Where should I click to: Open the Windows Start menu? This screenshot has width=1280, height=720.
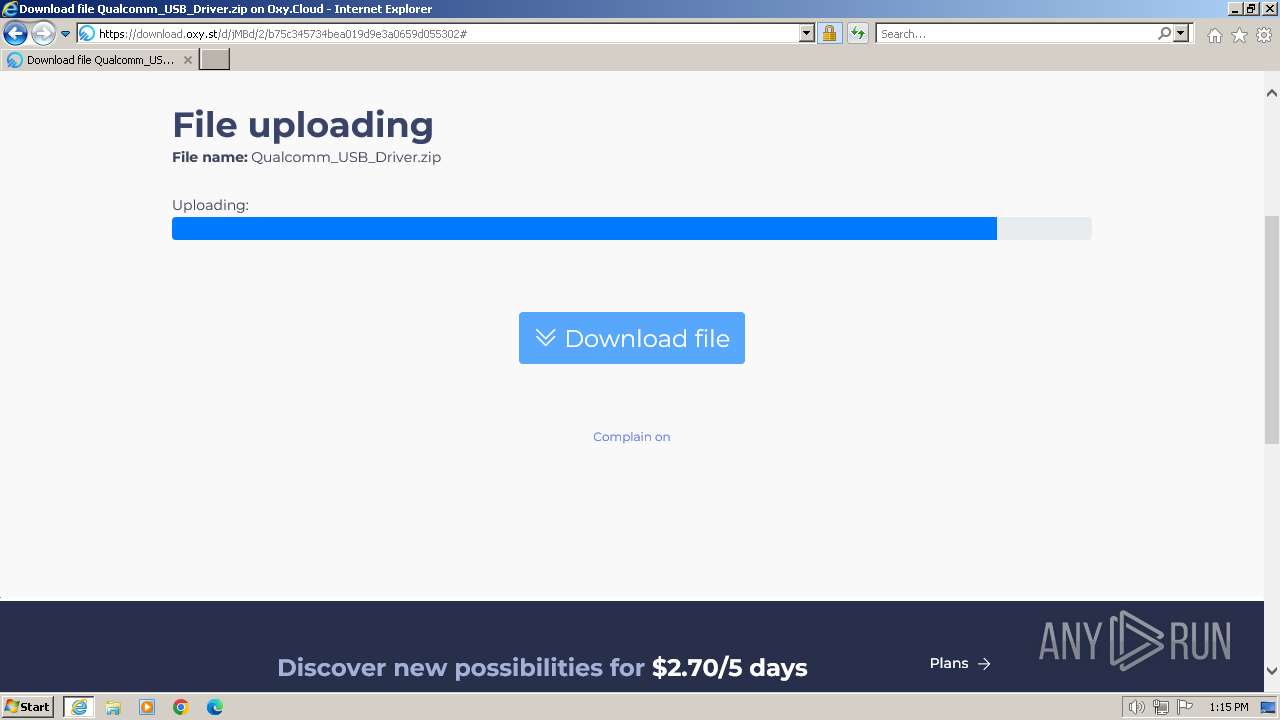click(27, 707)
